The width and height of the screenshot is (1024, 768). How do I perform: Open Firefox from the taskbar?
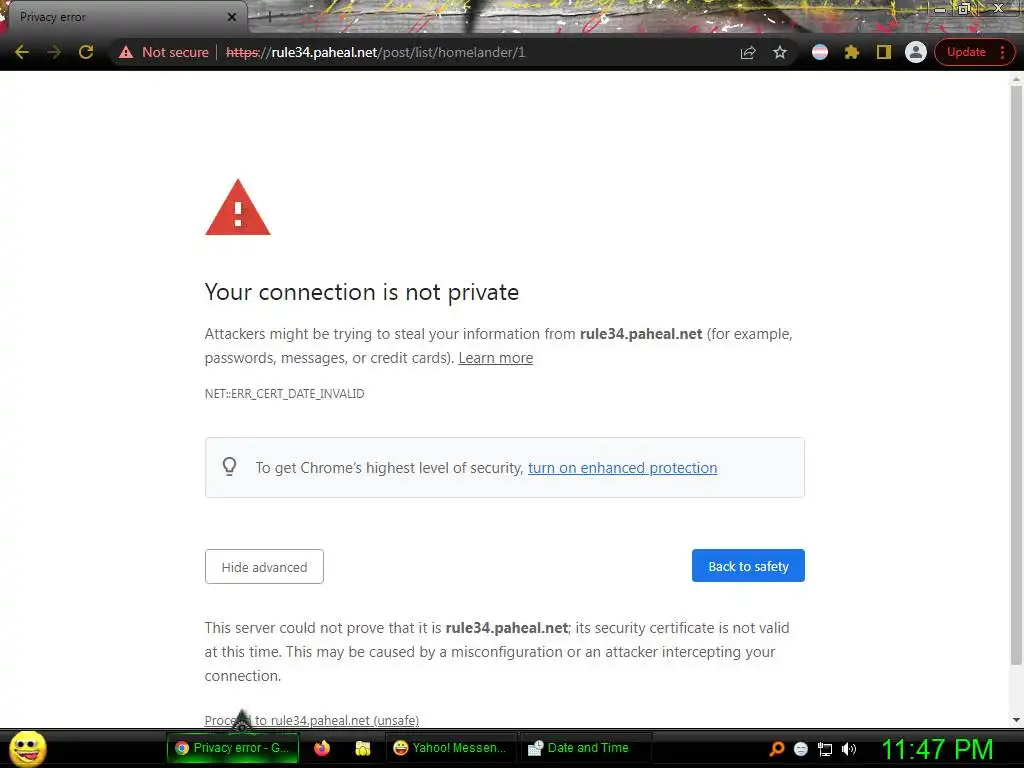(322, 748)
